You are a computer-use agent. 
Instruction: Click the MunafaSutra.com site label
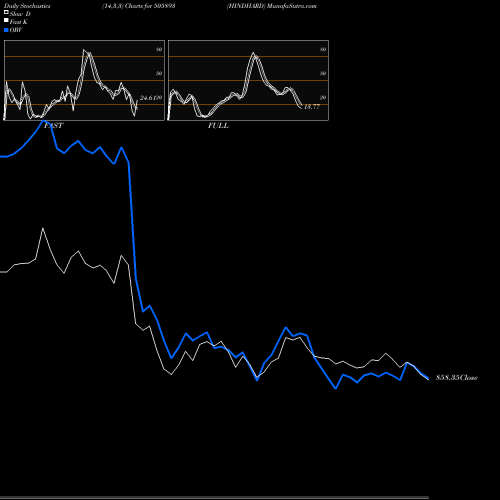click(292, 6)
